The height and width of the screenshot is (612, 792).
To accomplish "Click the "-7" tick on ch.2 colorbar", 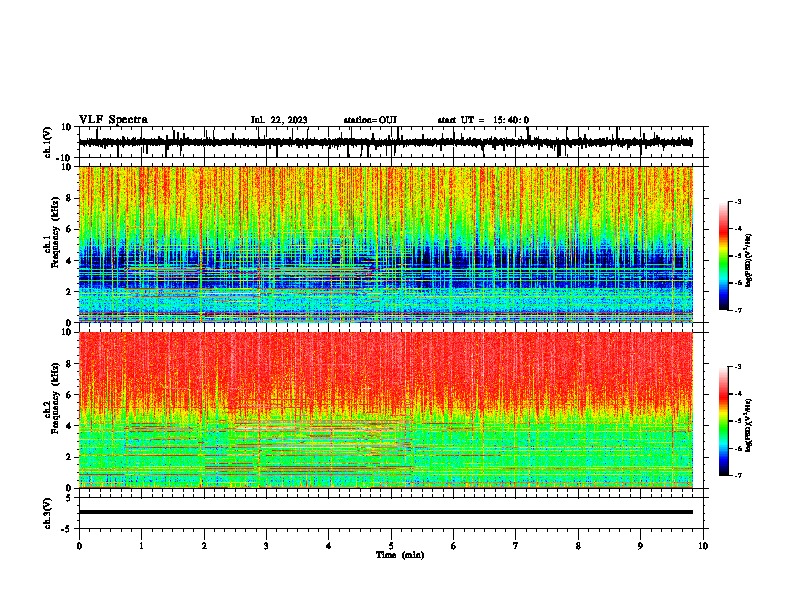I will point(738,475).
